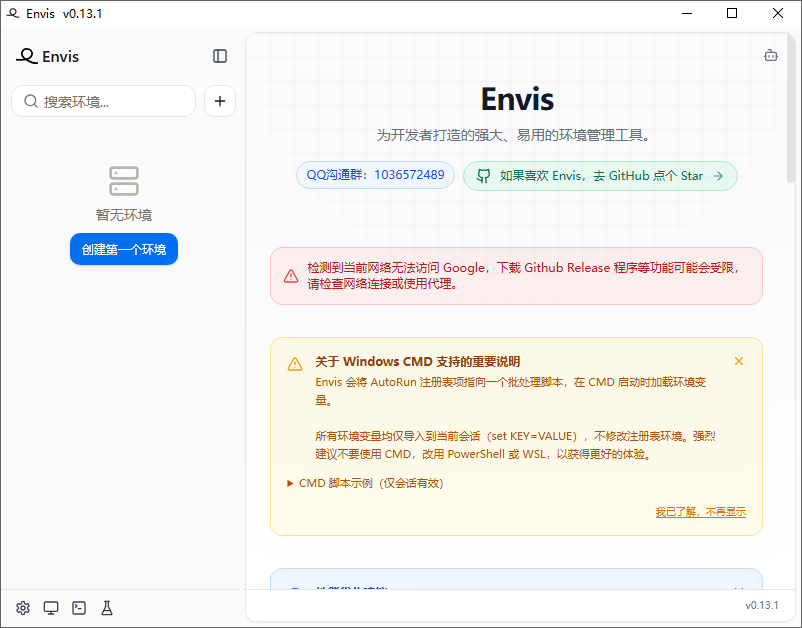The image size is (802, 628).
Task: Click the server icon above 暂无环境
Action: click(x=124, y=181)
